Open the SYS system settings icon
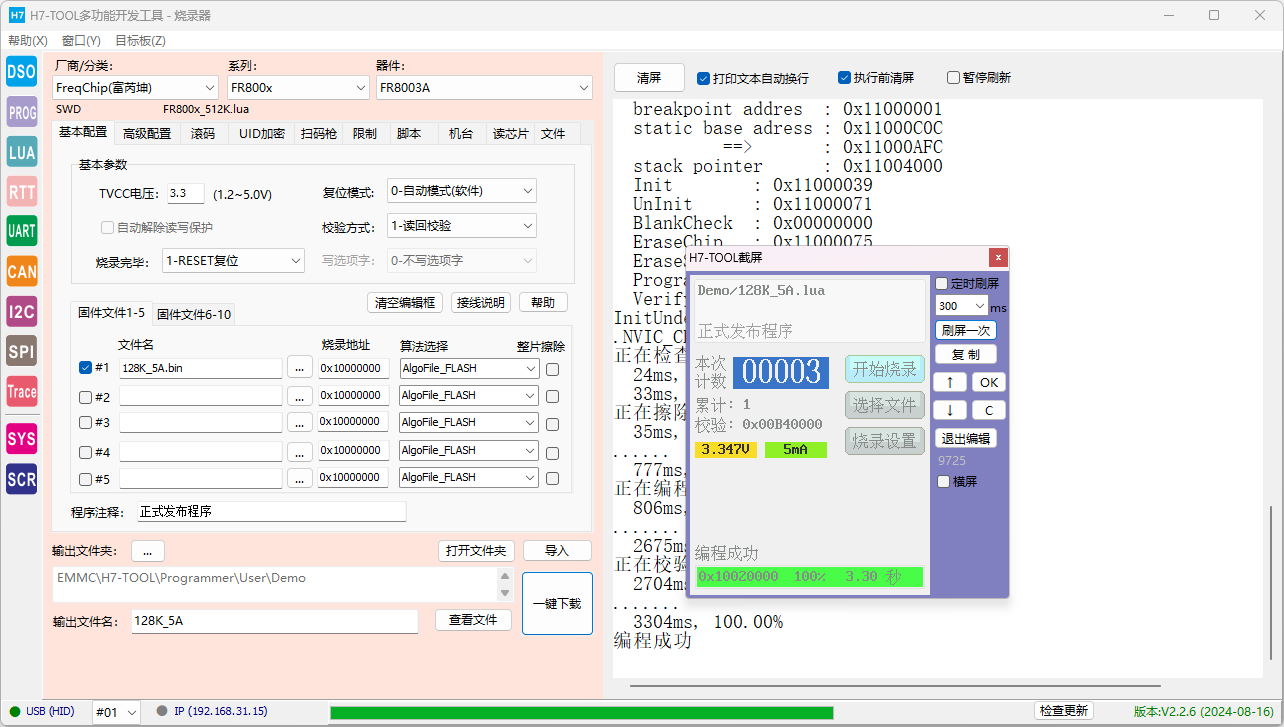The image size is (1284, 727). (x=22, y=439)
